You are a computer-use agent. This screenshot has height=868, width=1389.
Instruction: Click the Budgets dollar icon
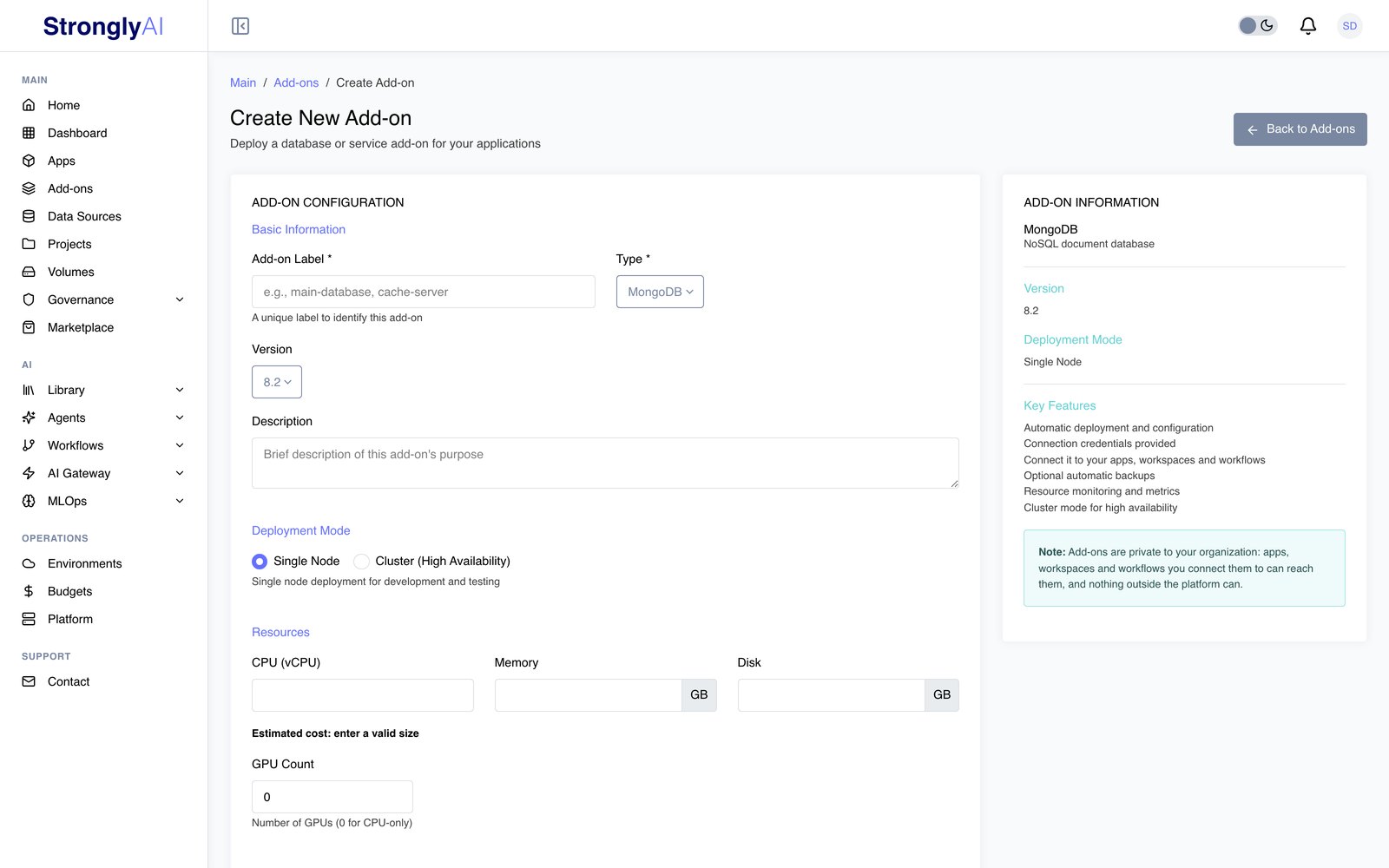click(x=29, y=591)
